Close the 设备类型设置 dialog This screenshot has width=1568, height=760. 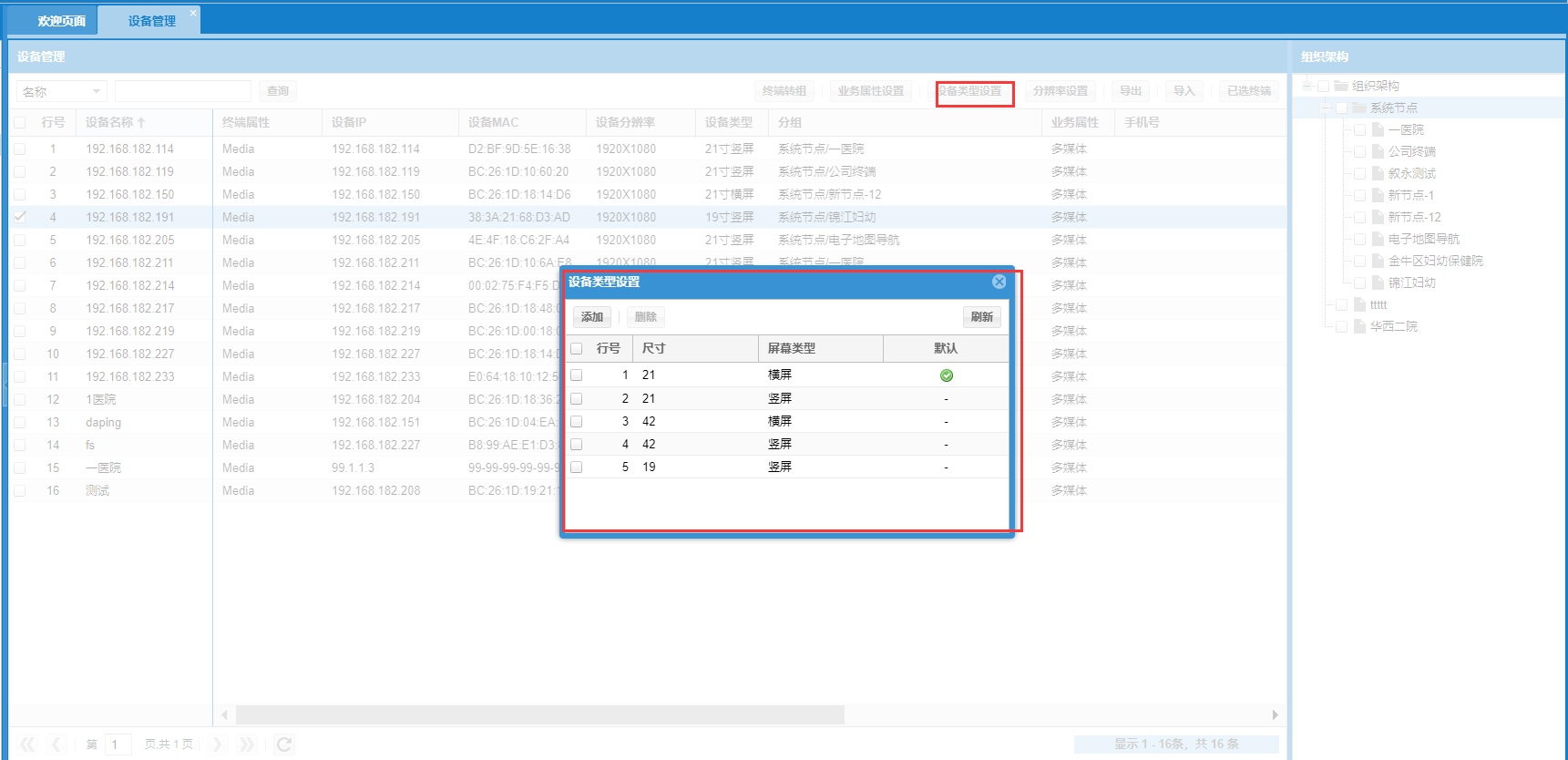pos(999,282)
